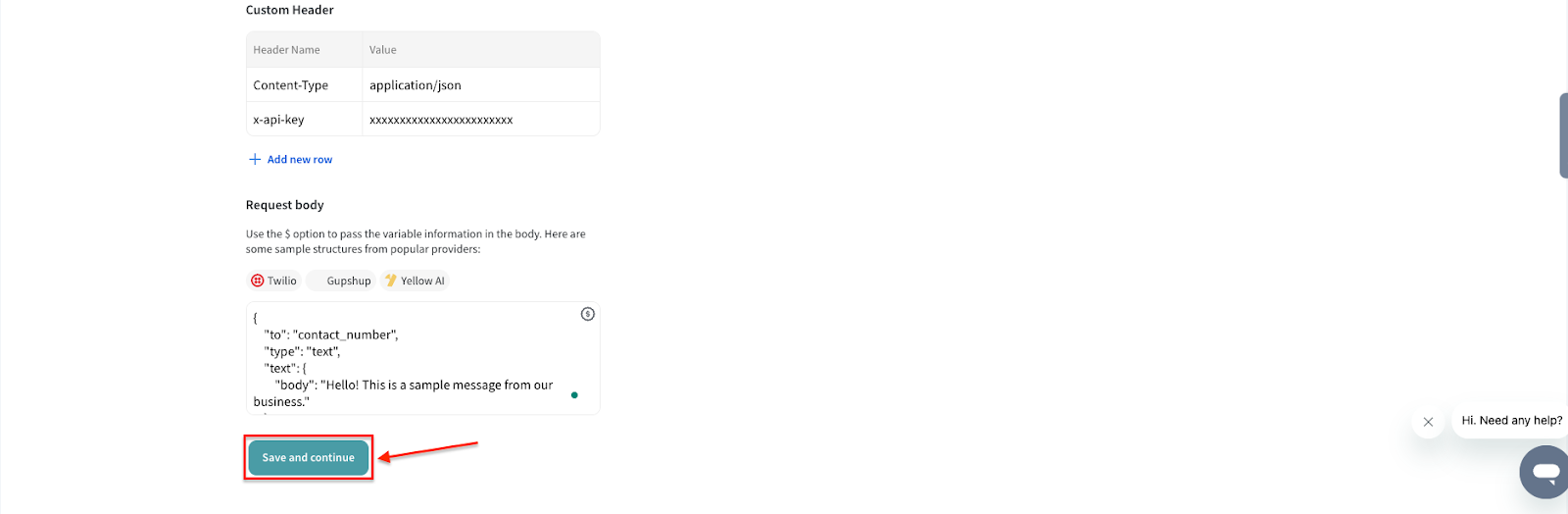The height and width of the screenshot is (514, 1568).
Task: Click the dollar variable icon in request body
Action: click(x=587, y=314)
